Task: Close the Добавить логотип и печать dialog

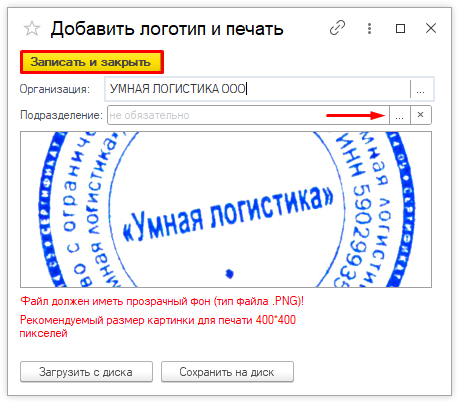Action: coord(431,28)
